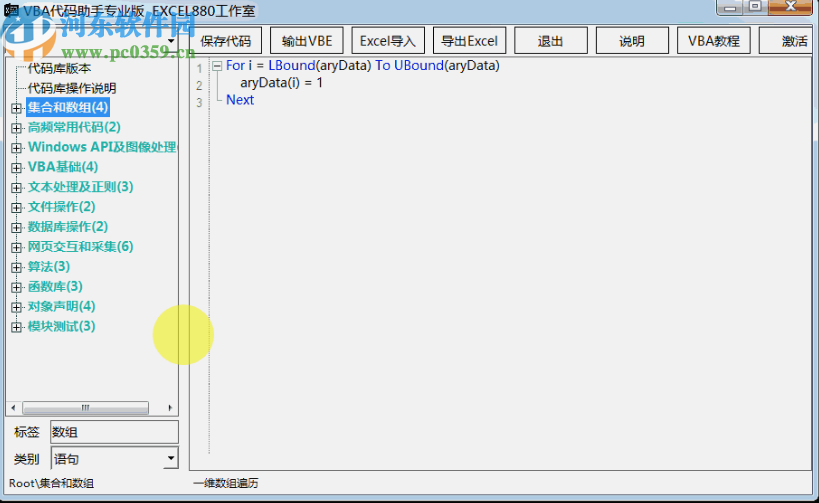Screen dimensions: 819x503
Task: Expand the 对象声明(4) node
Action: click(16, 307)
